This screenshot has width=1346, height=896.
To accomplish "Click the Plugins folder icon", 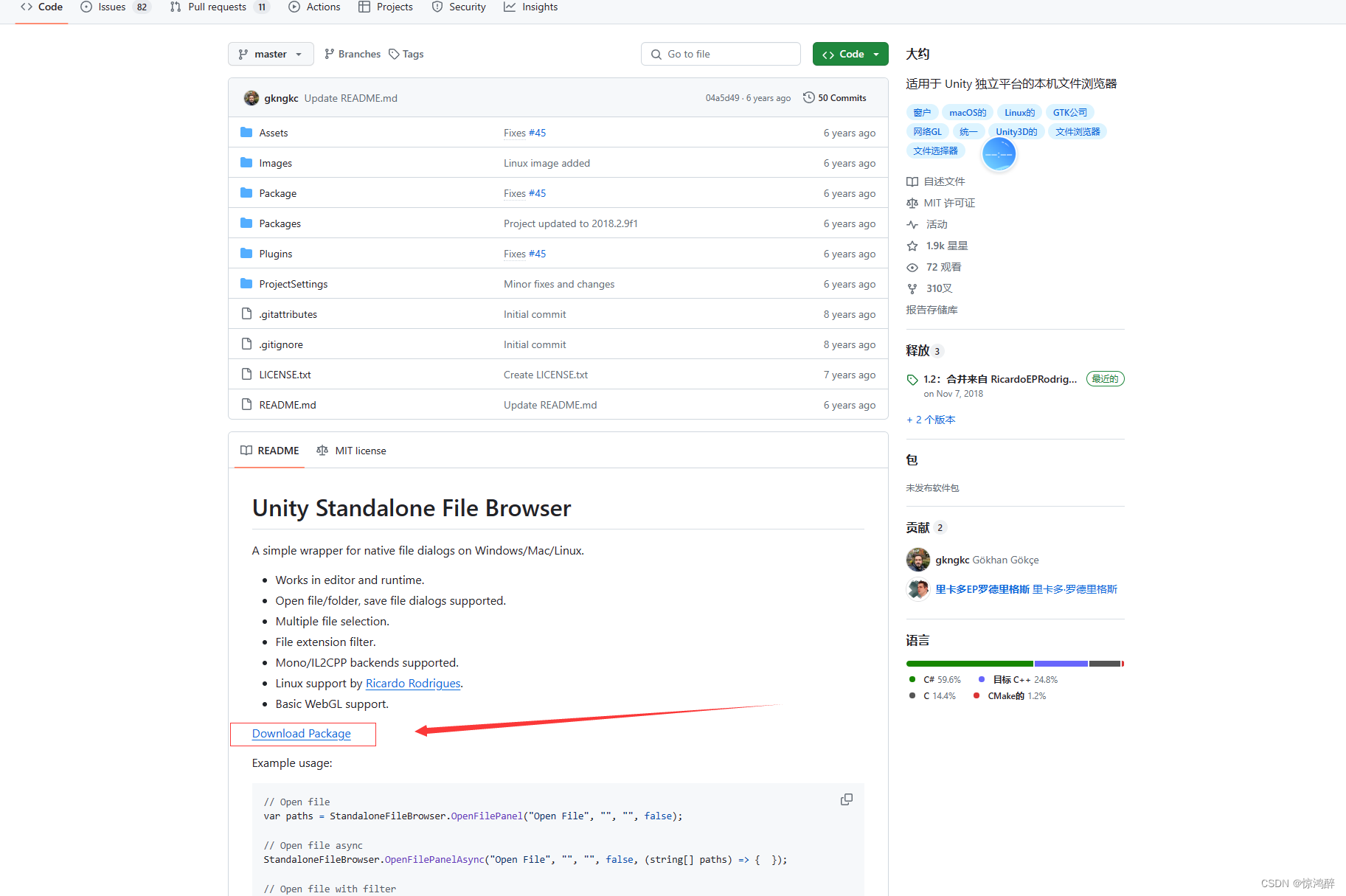I will tap(246, 254).
